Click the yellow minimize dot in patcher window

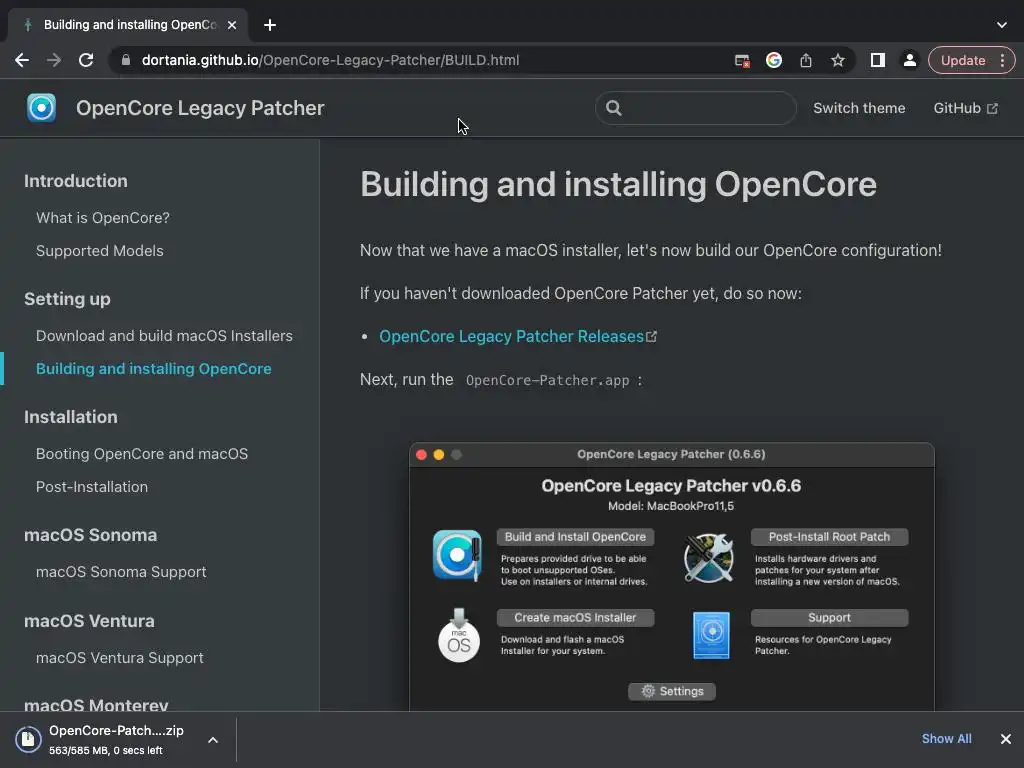click(x=439, y=455)
